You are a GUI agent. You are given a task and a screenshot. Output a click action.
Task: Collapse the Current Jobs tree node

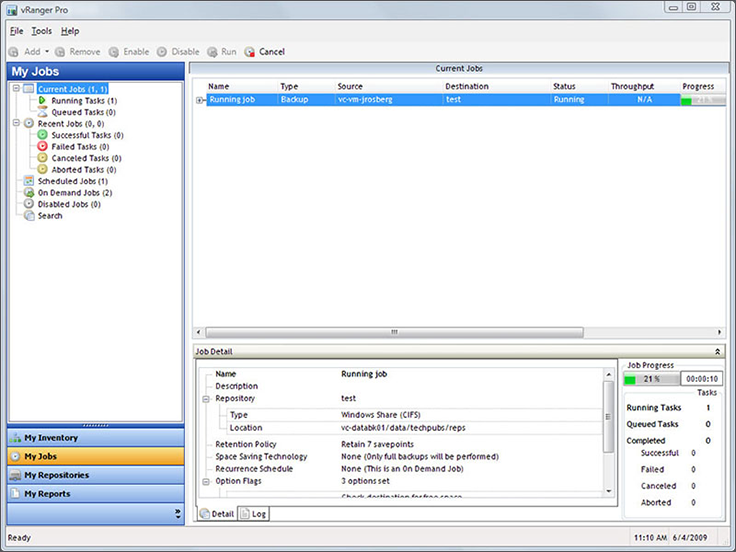point(16,88)
